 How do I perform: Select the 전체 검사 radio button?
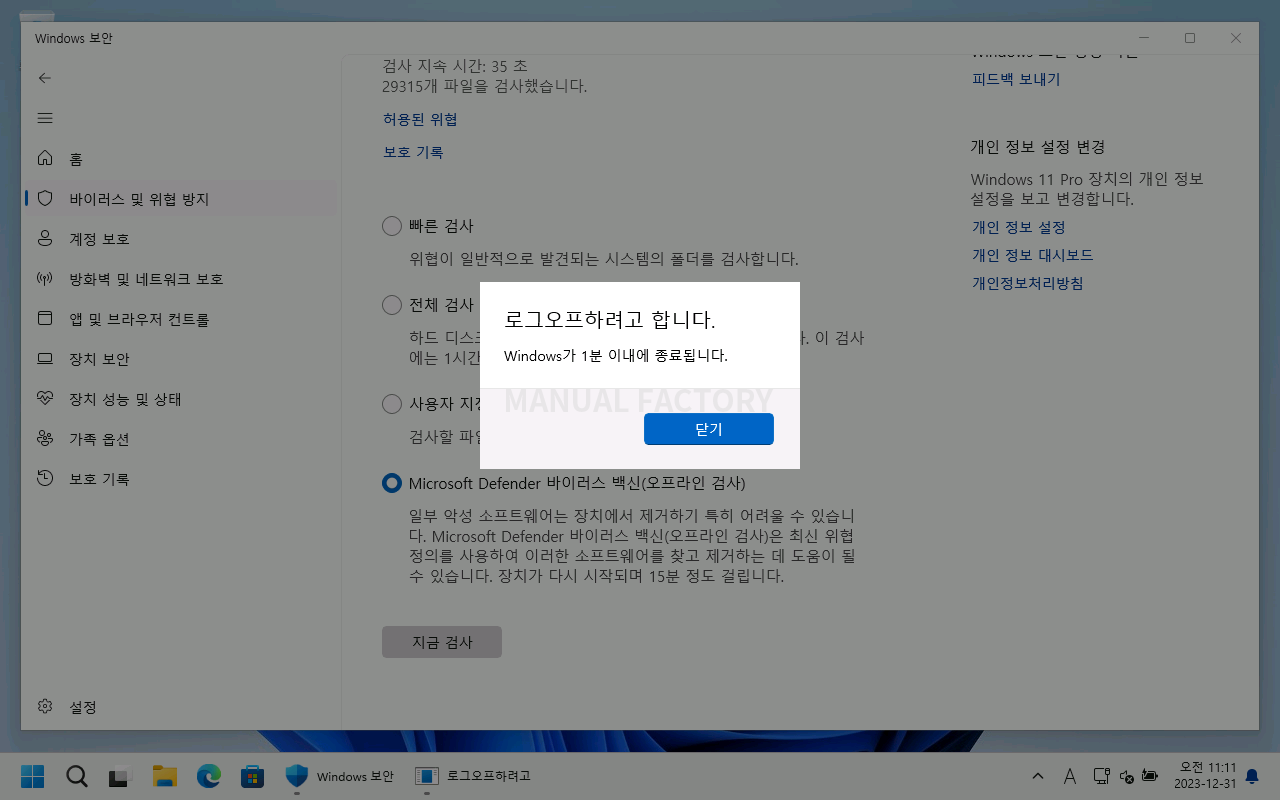pos(392,304)
